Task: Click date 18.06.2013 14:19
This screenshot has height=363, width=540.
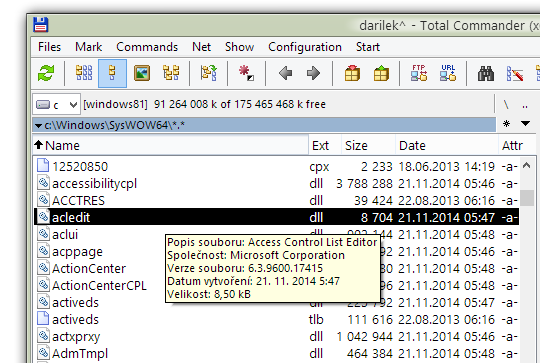Action: click(446, 167)
